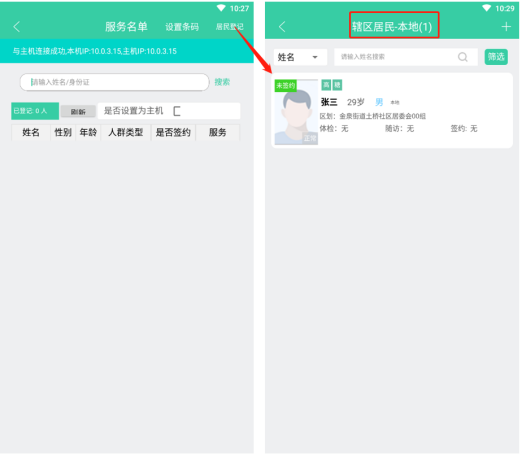Tap the 已登记: 0人 counter label
523x455 pixels.
pyautogui.click(x=35, y=111)
